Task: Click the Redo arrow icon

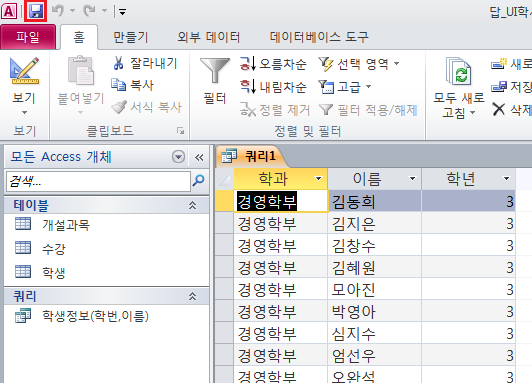Action: click(x=90, y=11)
